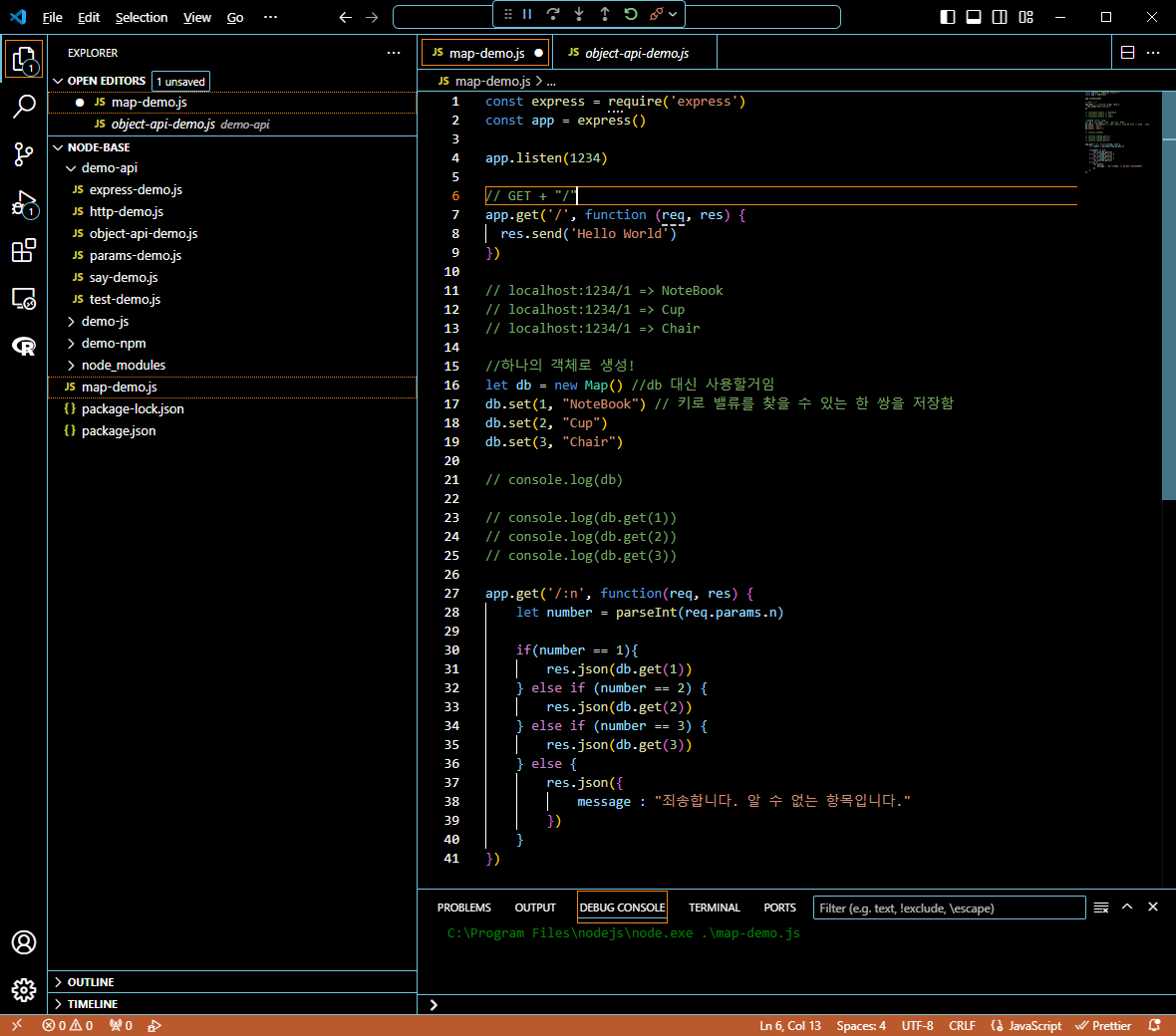
Task: Click the ports forwarded status bar item
Action: (x=121, y=1025)
